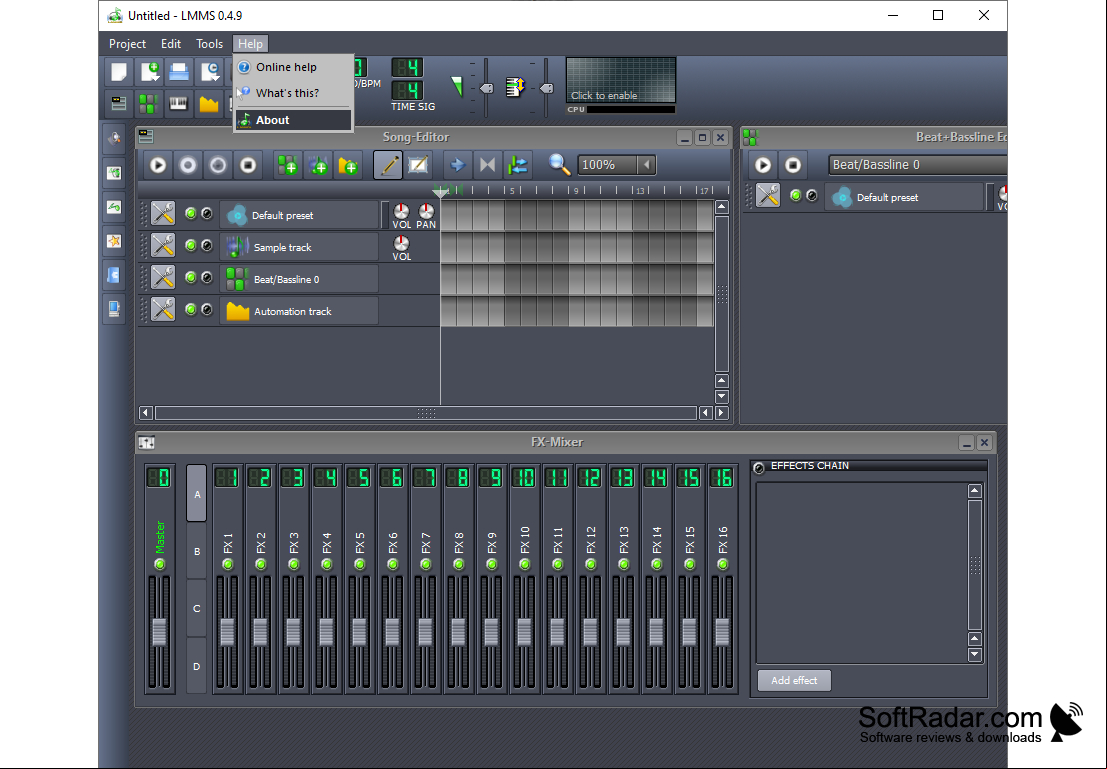Click the Default preset instrument track button
This screenshot has width=1107, height=769.
coord(299,215)
